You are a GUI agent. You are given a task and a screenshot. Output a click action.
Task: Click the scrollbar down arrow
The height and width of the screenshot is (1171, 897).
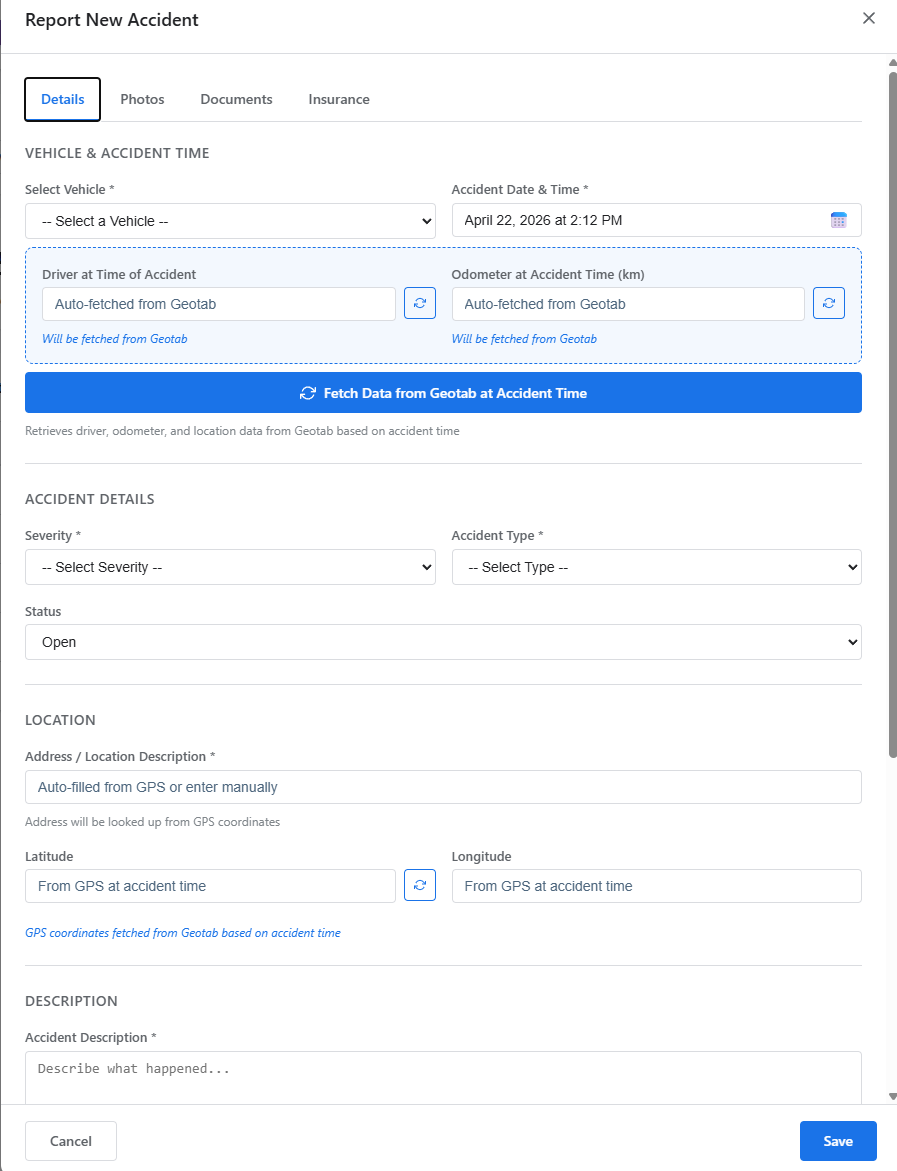click(x=893, y=1096)
